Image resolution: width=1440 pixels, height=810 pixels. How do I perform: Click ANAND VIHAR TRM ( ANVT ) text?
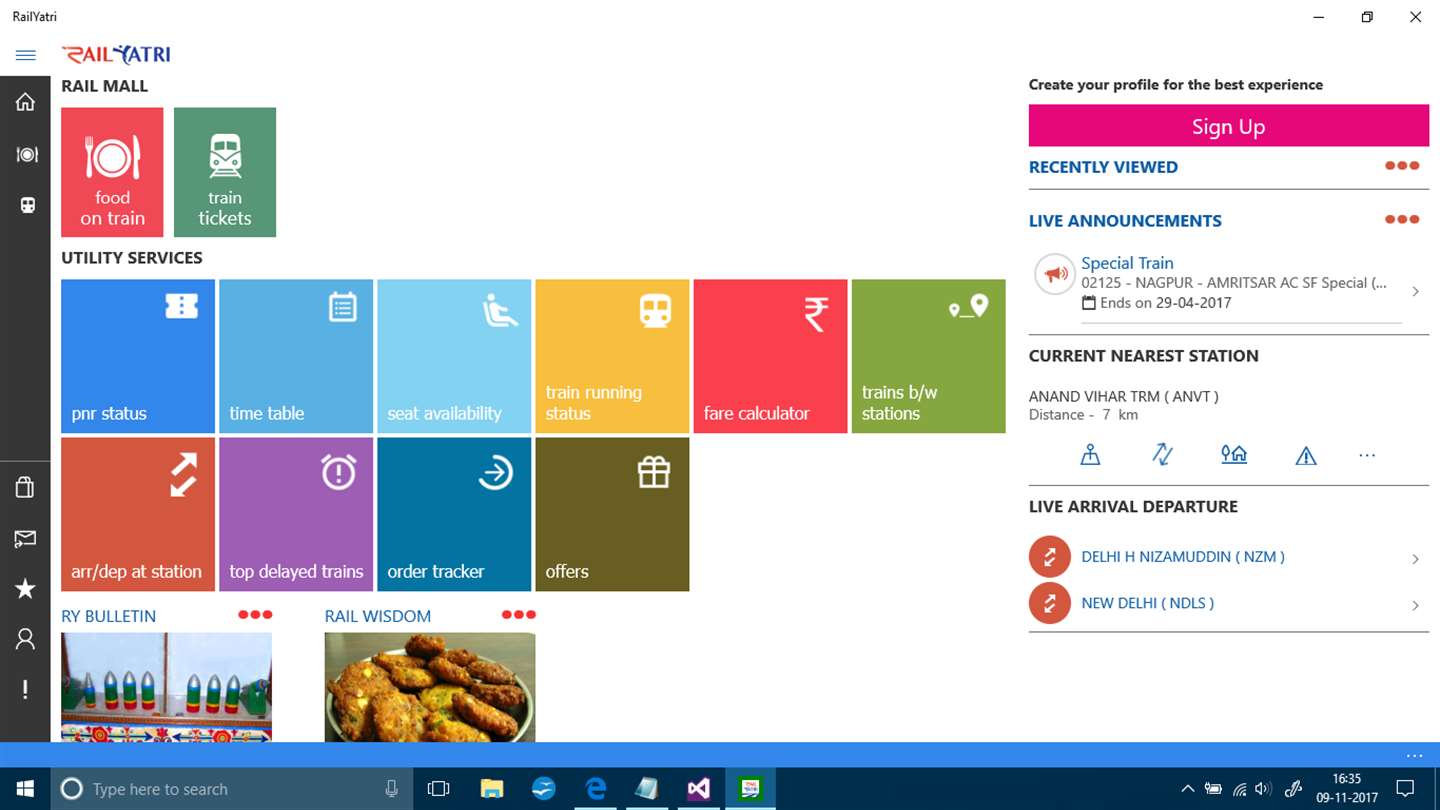coord(1124,397)
